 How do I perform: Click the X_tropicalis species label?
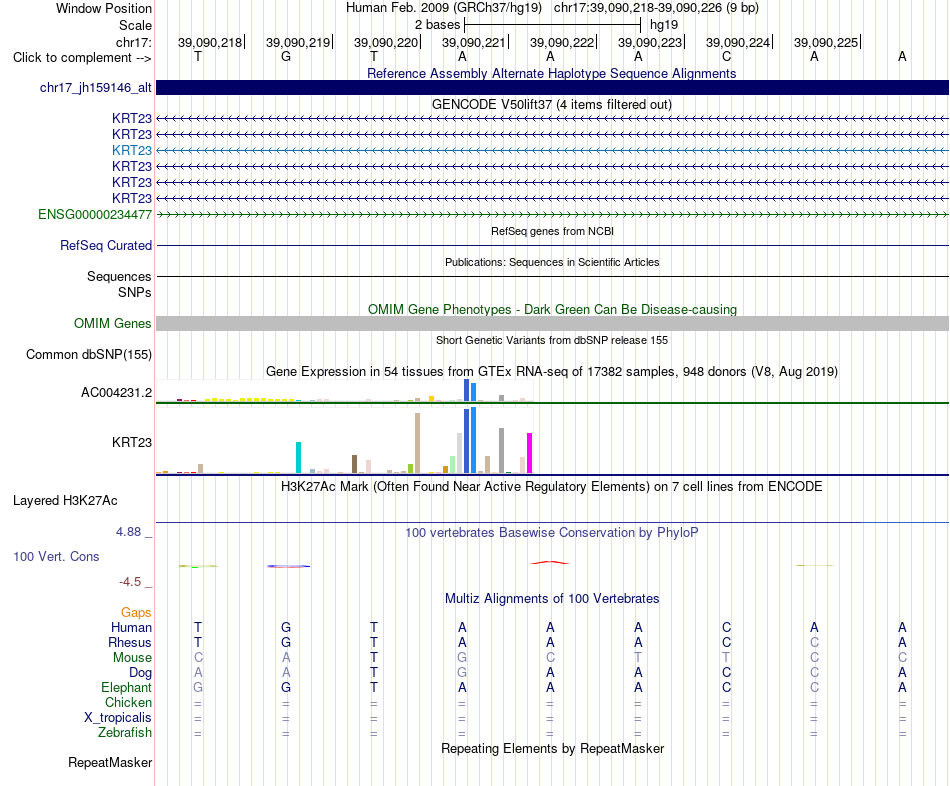click(118, 718)
